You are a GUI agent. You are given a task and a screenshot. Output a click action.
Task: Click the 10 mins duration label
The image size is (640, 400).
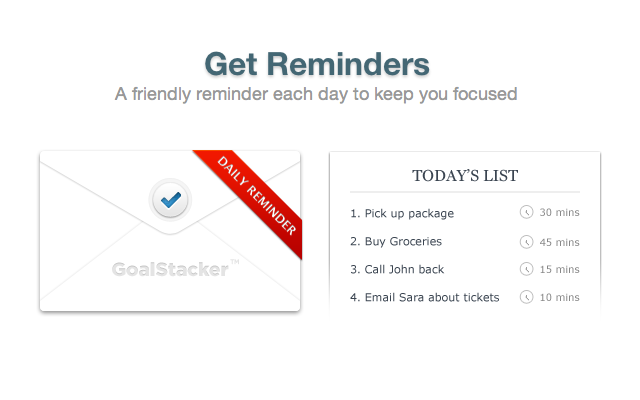tap(559, 298)
